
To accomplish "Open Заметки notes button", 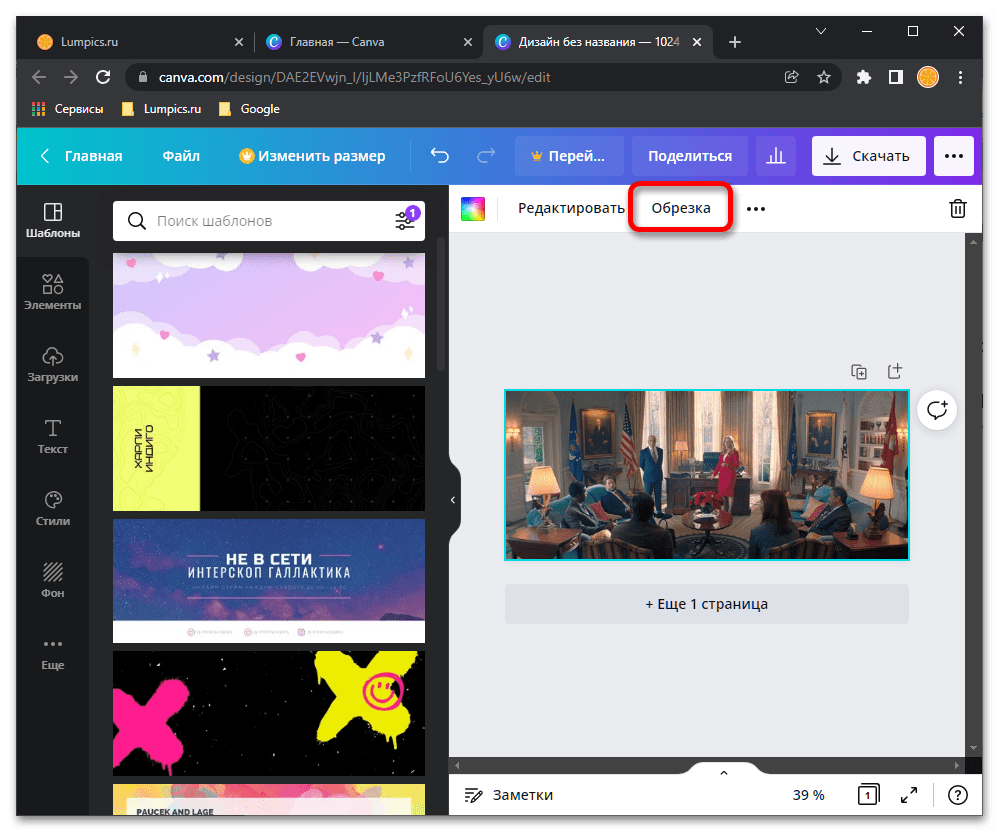I will point(508,794).
